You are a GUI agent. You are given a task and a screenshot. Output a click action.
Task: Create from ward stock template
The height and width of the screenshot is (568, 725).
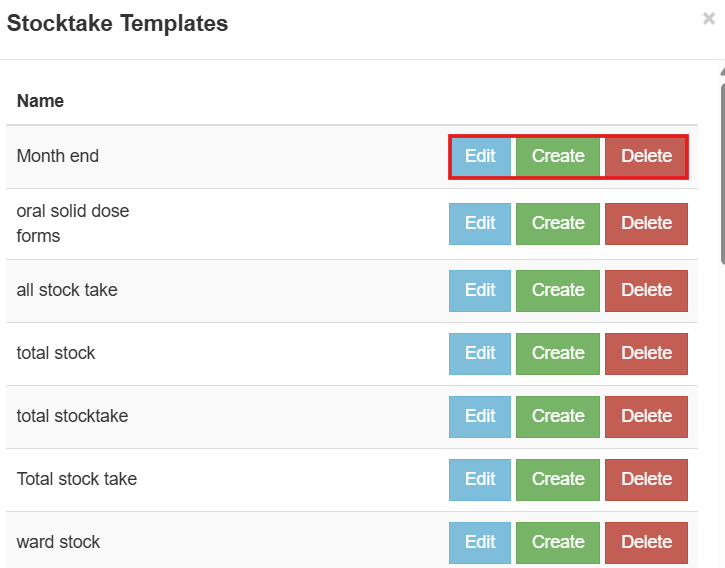(558, 542)
